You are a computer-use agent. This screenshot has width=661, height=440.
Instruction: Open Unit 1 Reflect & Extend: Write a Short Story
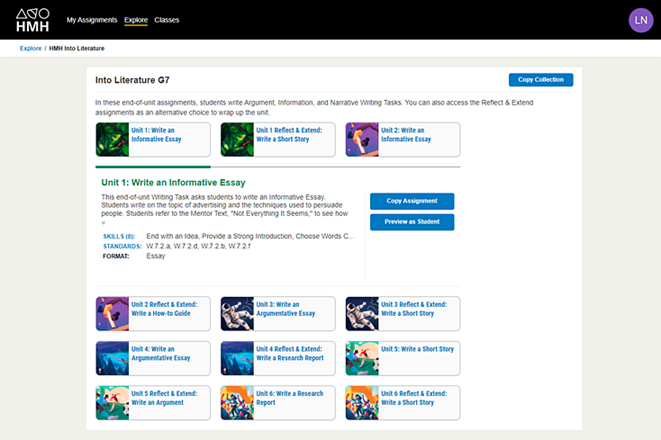[278, 140]
